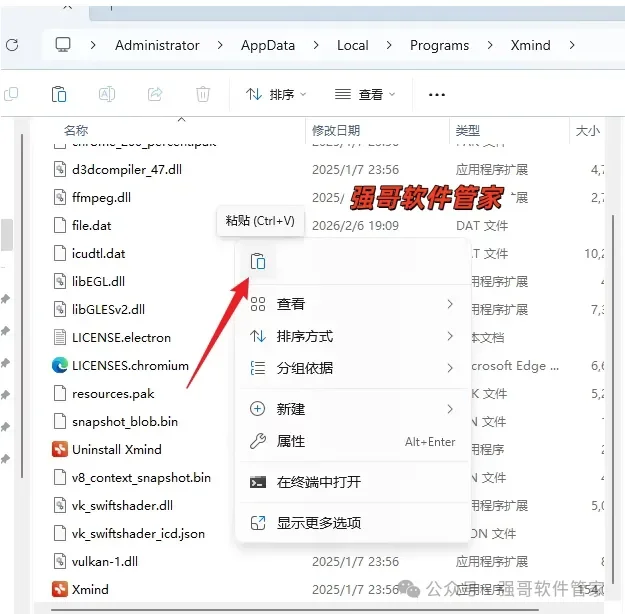Image resolution: width=625 pixels, height=614 pixels.
Task: Sort by 名称 column header
Action: pyautogui.click(x=76, y=130)
